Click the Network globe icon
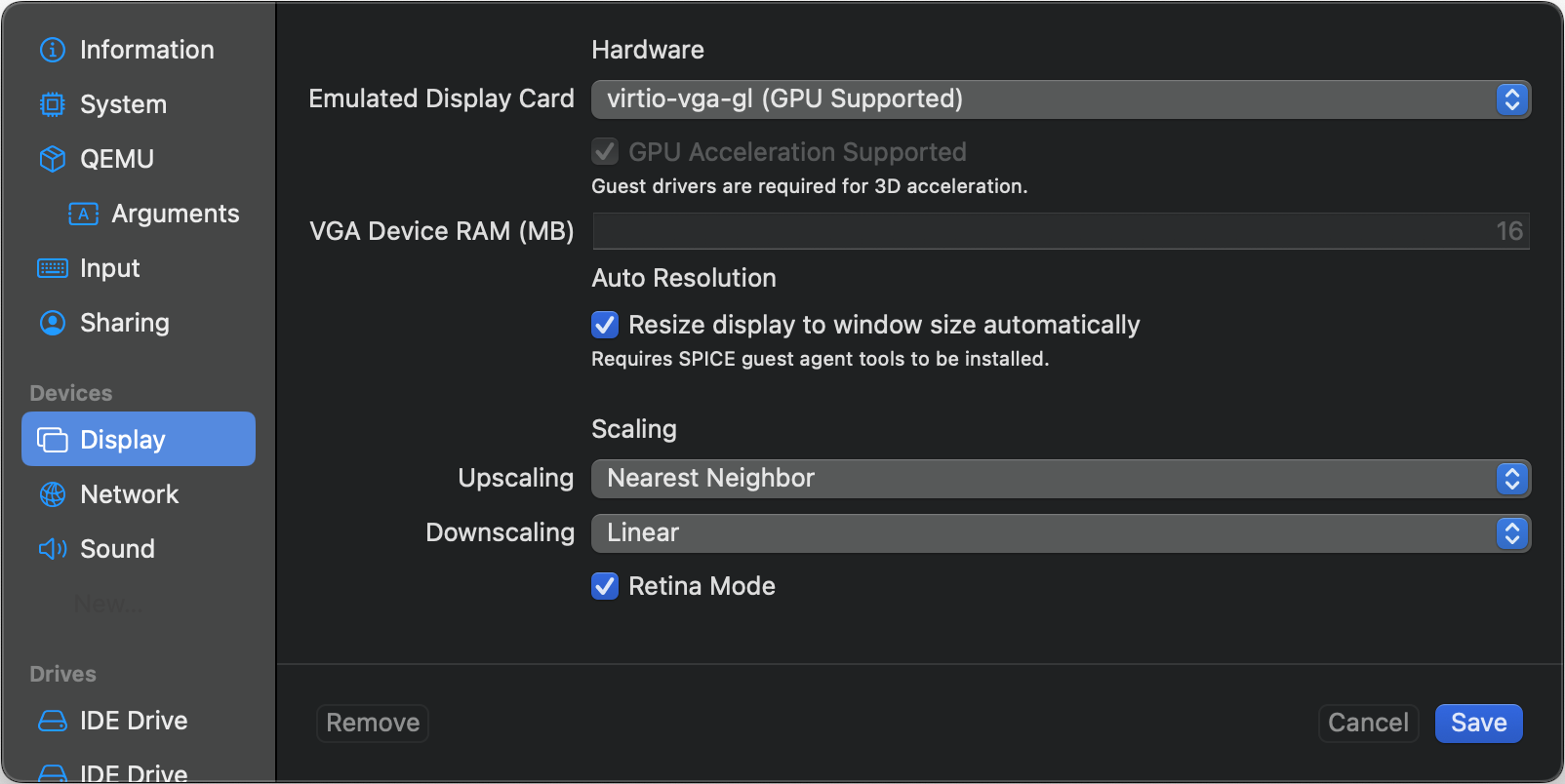This screenshot has width=1565, height=784. pyautogui.click(x=52, y=494)
